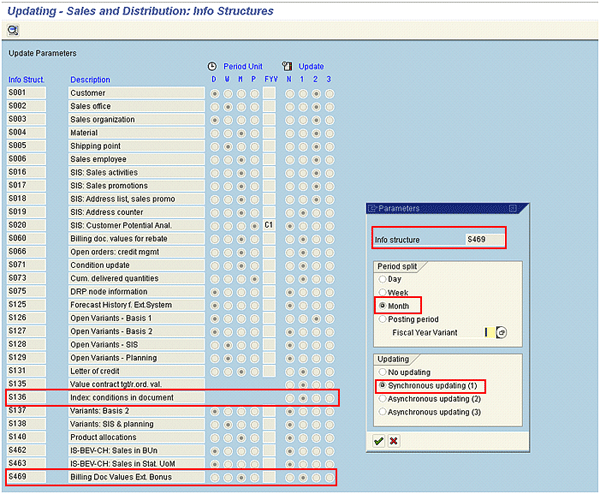
Task: Select the Day period split option
Action: pyautogui.click(x=381, y=279)
